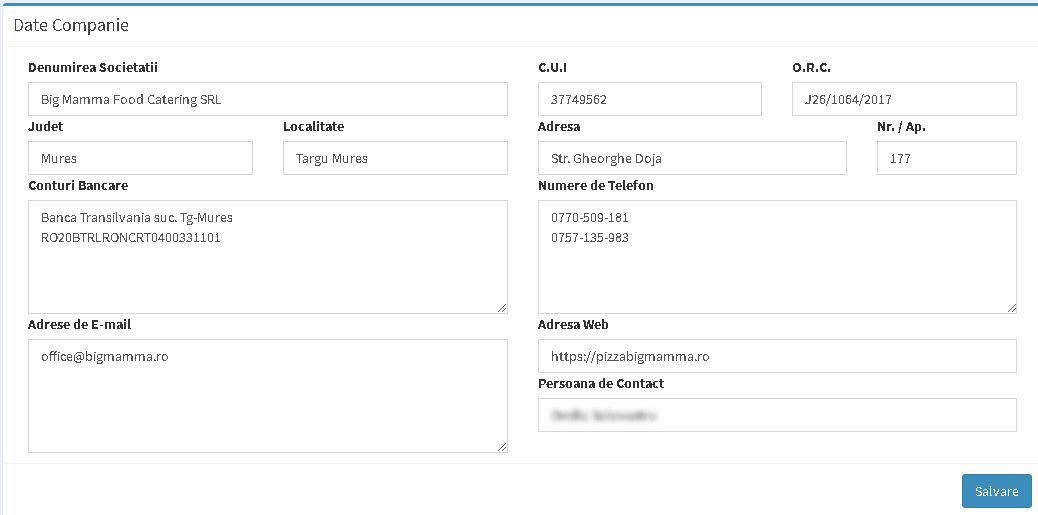
Task: Click the office@bigmamma.ro email text
Action: 105,357
